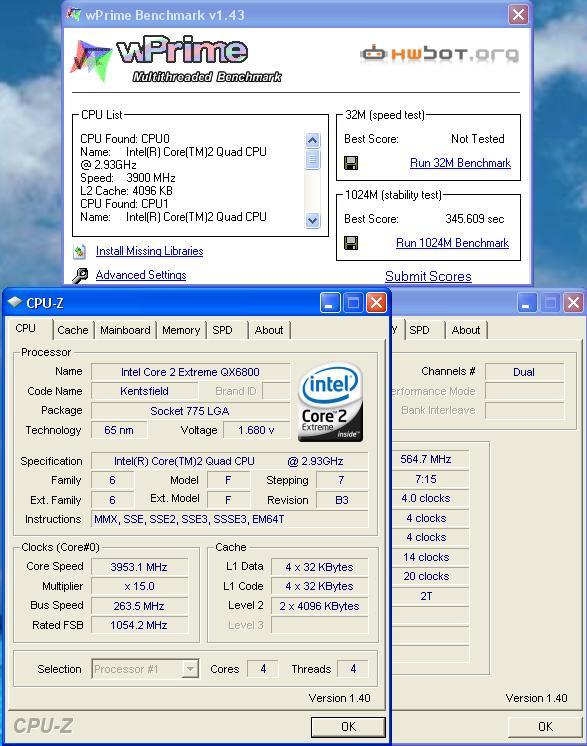Click the Channels # value Dual
Screen dimensions: 587x746
point(524,372)
